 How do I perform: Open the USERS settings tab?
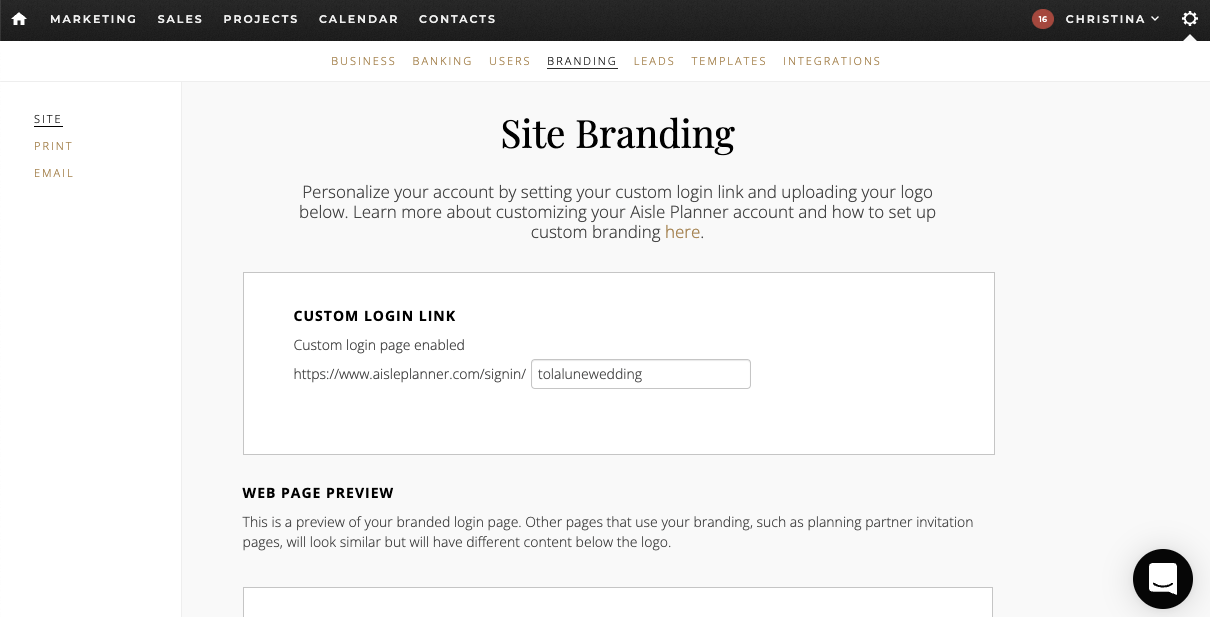point(510,61)
